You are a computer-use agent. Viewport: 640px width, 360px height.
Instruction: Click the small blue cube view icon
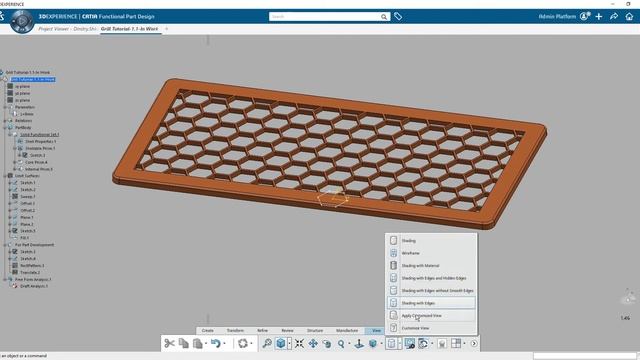(373, 343)
